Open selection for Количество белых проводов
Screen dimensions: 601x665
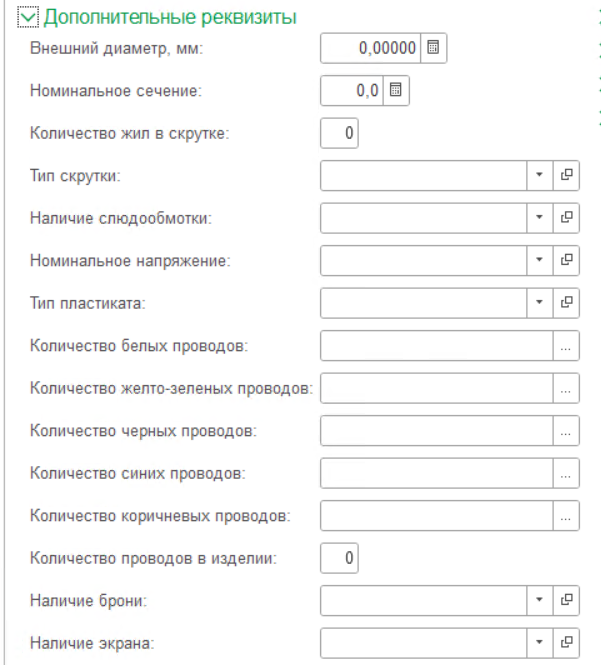tap(566, 346)
